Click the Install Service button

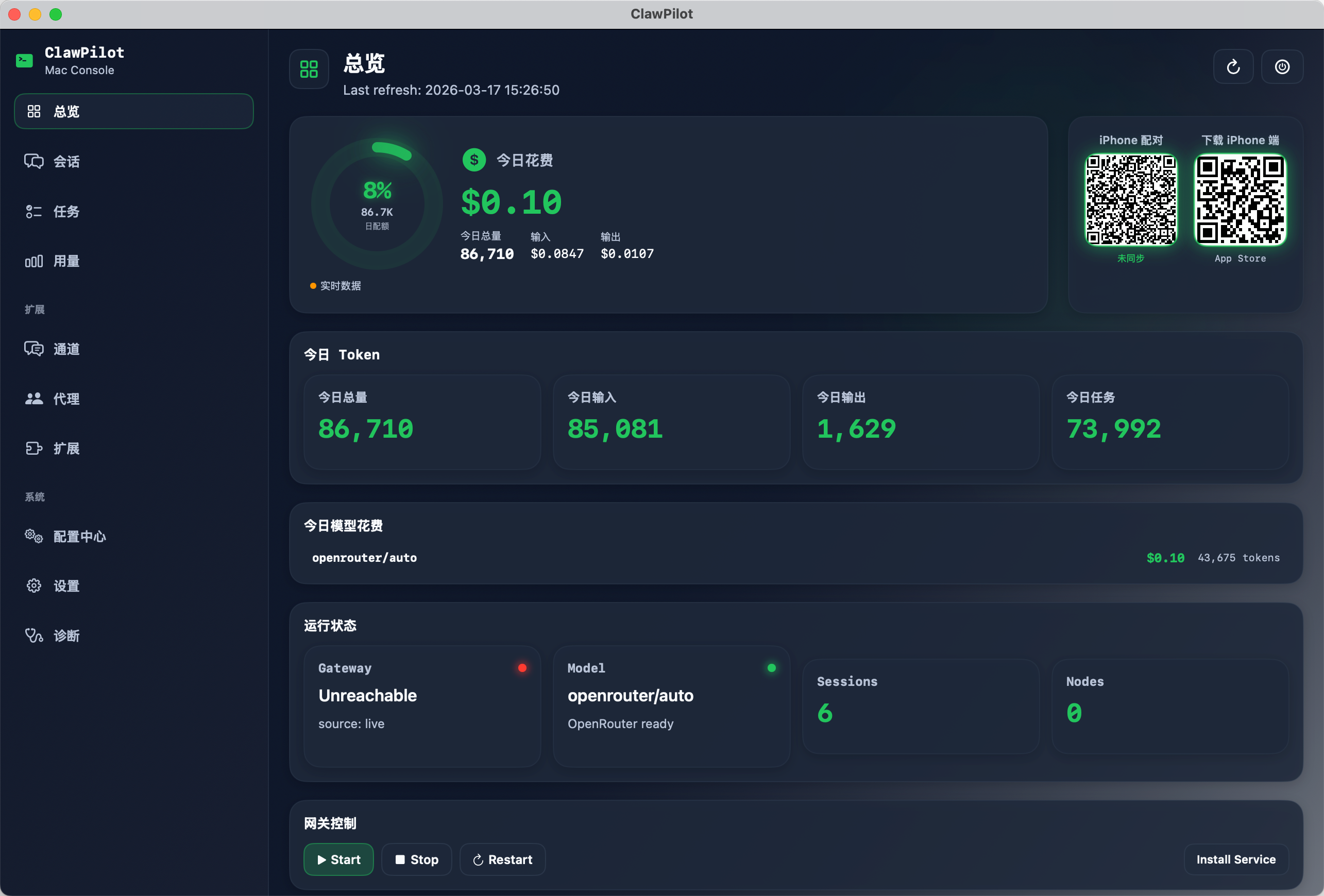point(1236,859)
